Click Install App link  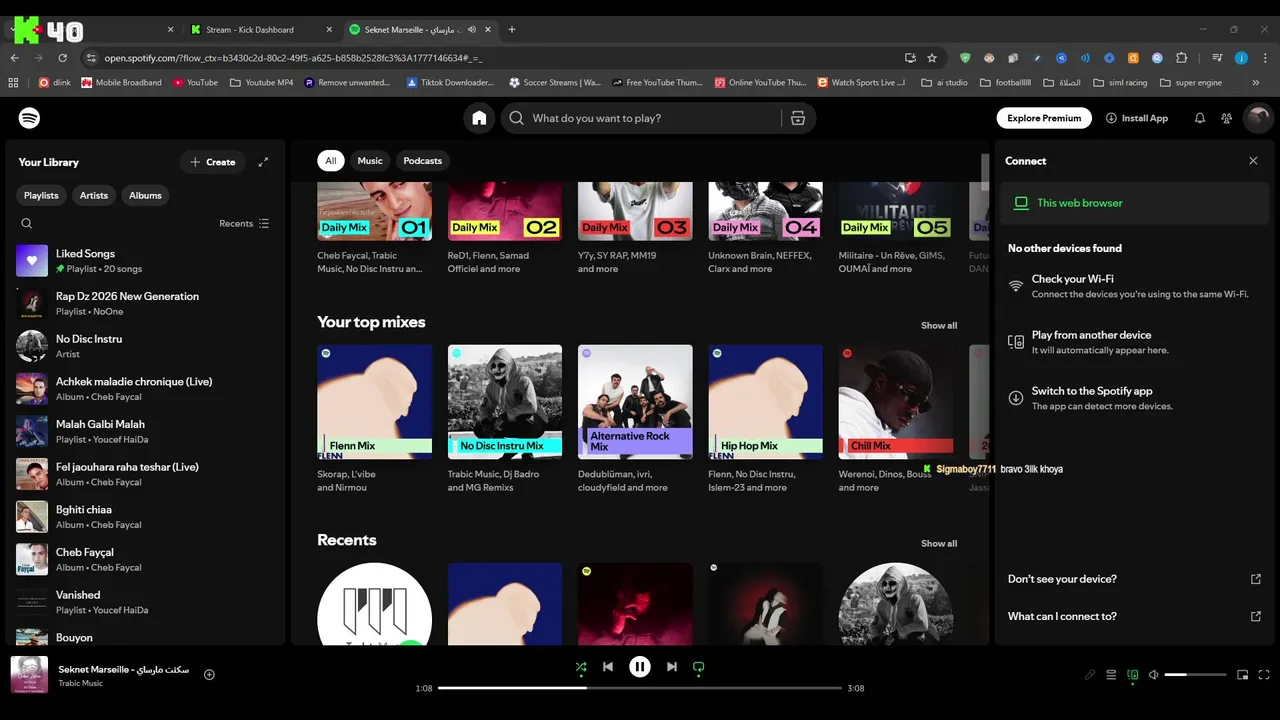coord(1137,118)
